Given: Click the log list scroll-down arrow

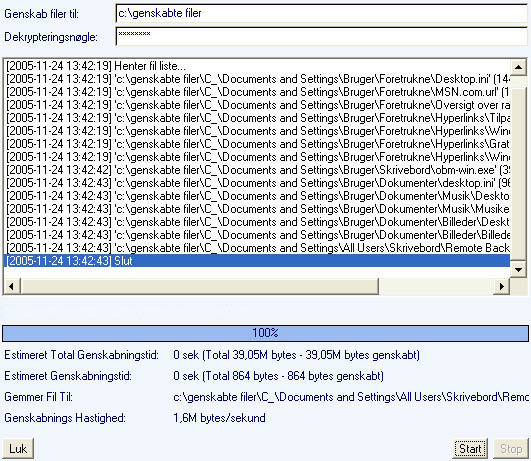Looking at the screenshot, I should (x=518, y=269).
